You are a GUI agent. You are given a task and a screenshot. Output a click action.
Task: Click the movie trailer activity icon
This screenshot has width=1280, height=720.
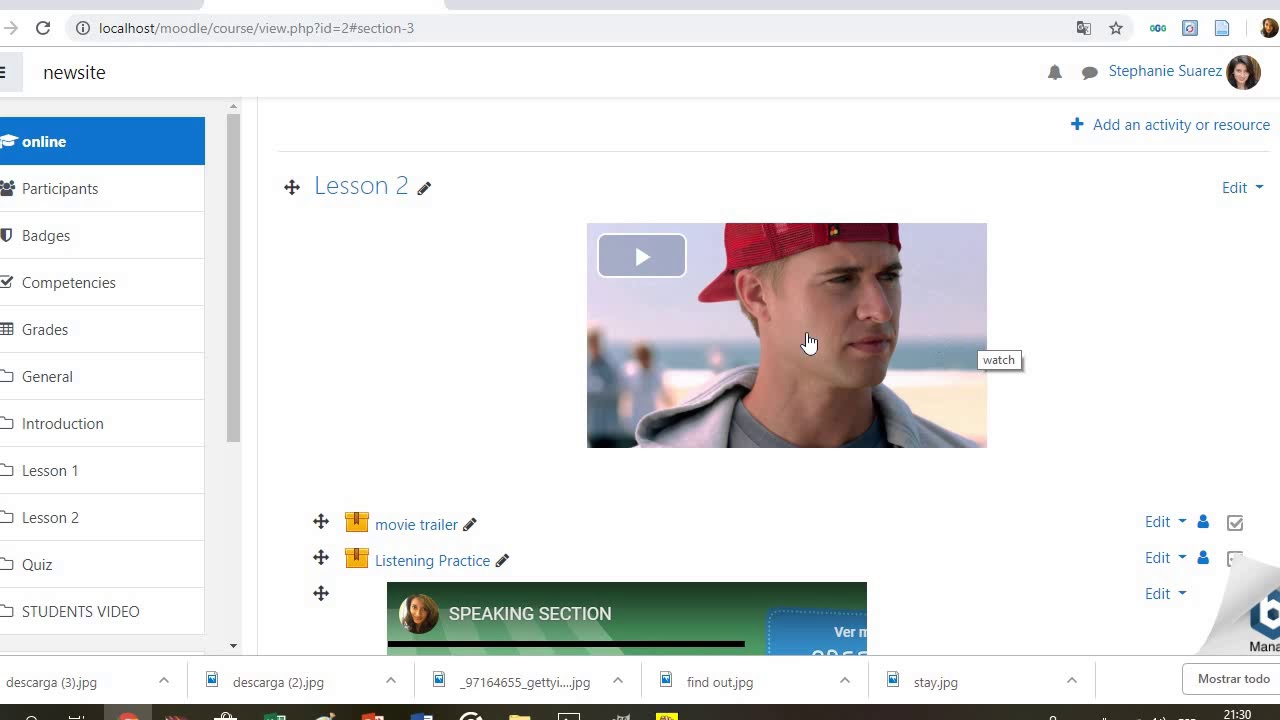pos(357,522)
